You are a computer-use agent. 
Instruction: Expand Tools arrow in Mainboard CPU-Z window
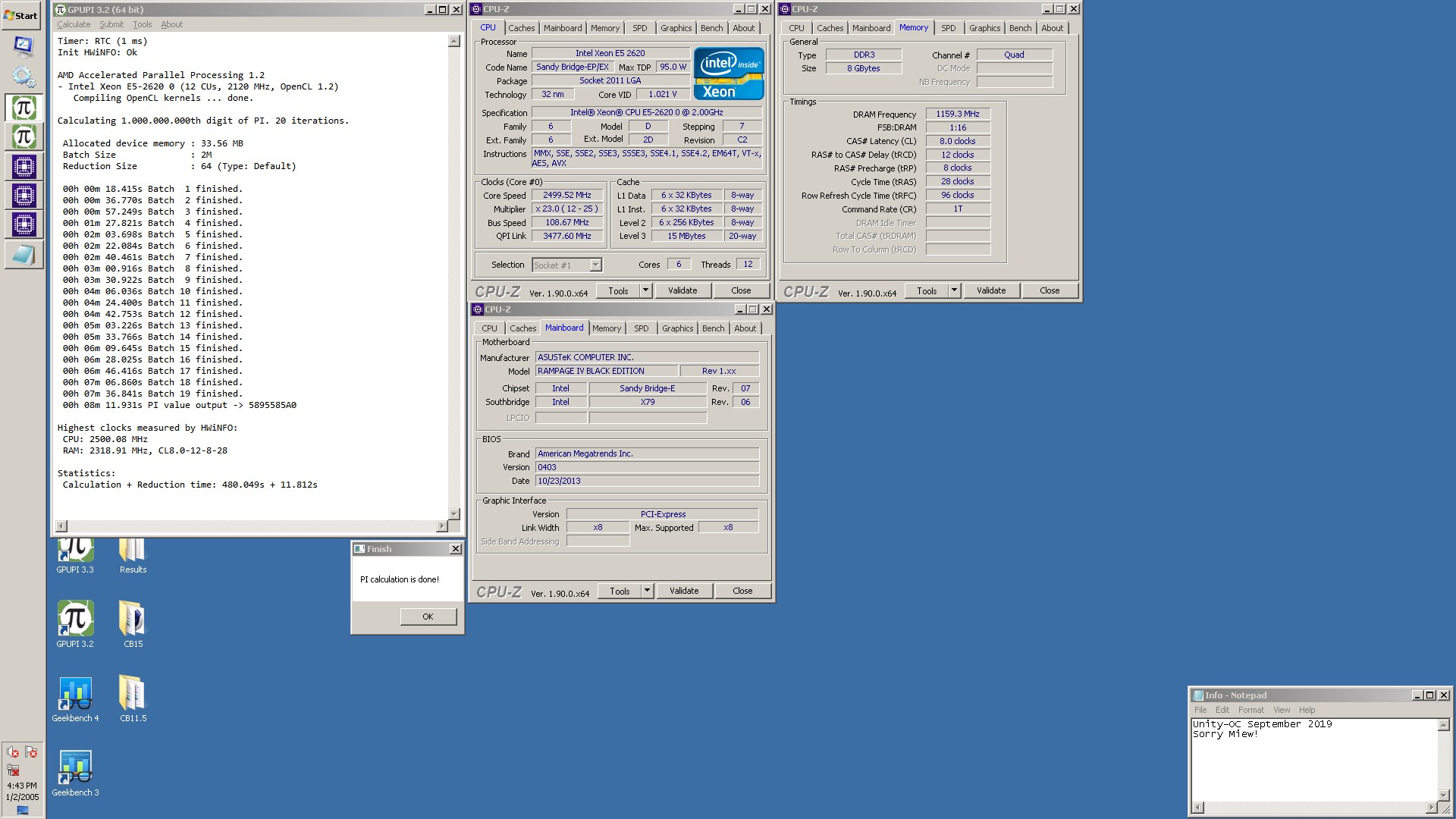tap(647, 591)
